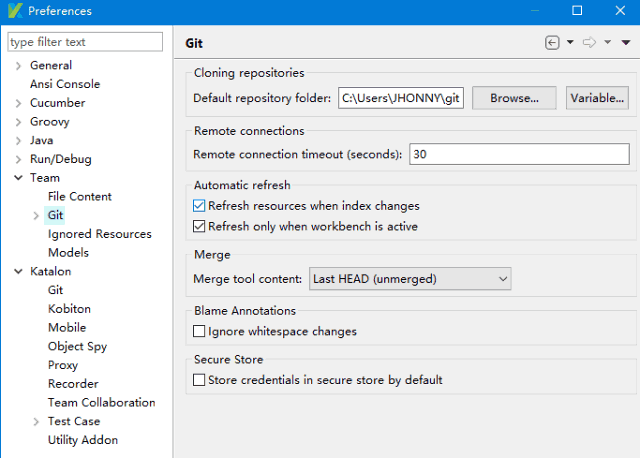This screenshot has width=640, height=458.
Task: Enable Ignore whitespace changes checkbox
Action: [x=199, y=331]
